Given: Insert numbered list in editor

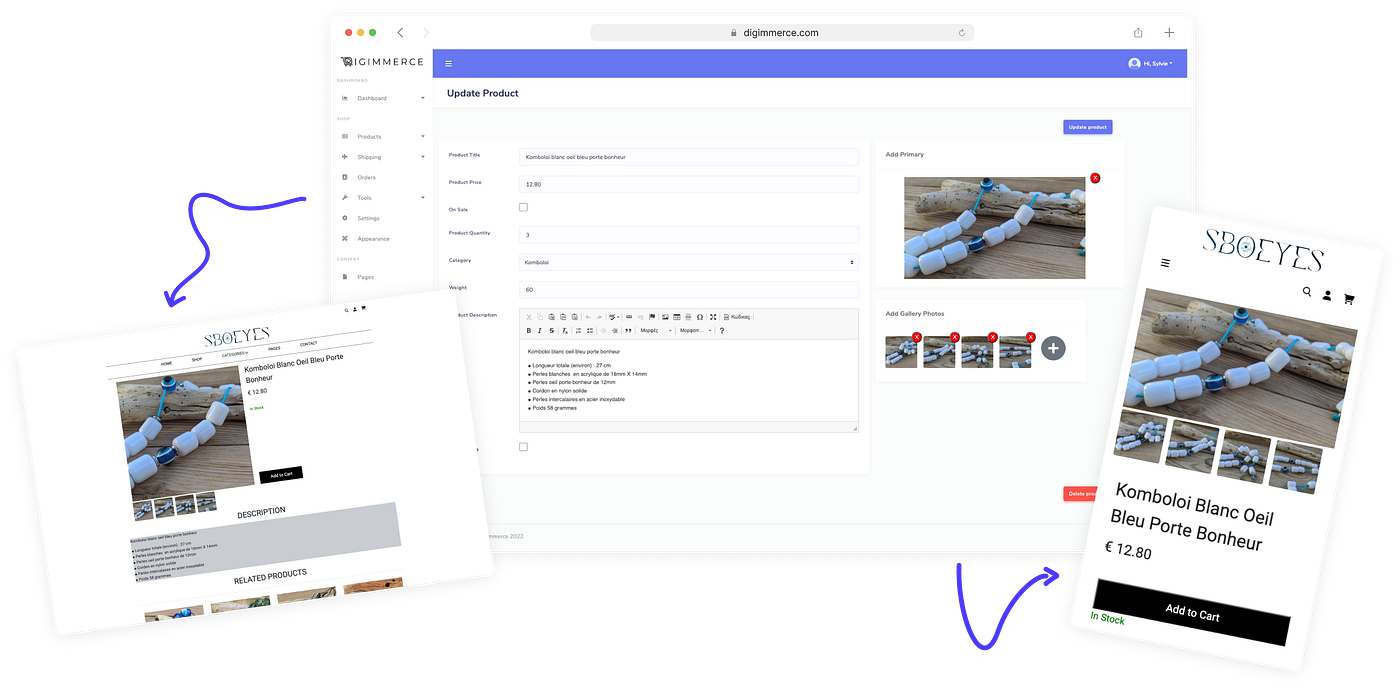Looking at the screenshot, I should [578, 331].
